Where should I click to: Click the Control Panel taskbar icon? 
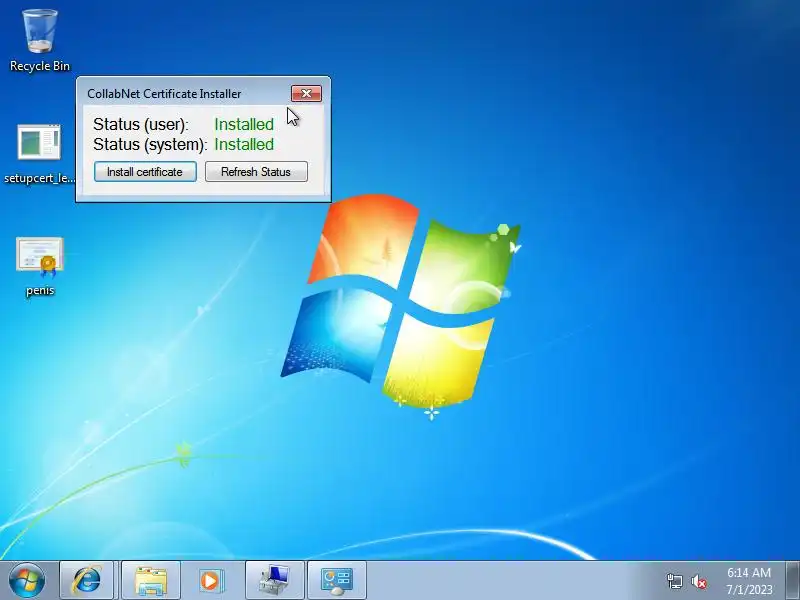click(x=337, y=580)
